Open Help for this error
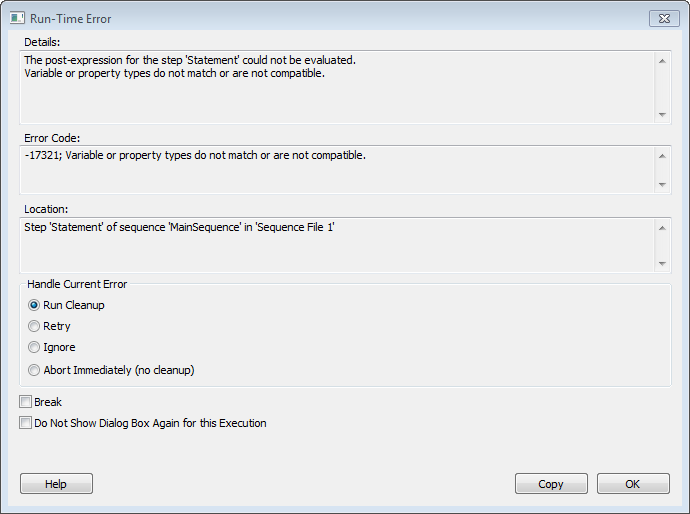Screen dimensions: 690x514 (56, 484)
